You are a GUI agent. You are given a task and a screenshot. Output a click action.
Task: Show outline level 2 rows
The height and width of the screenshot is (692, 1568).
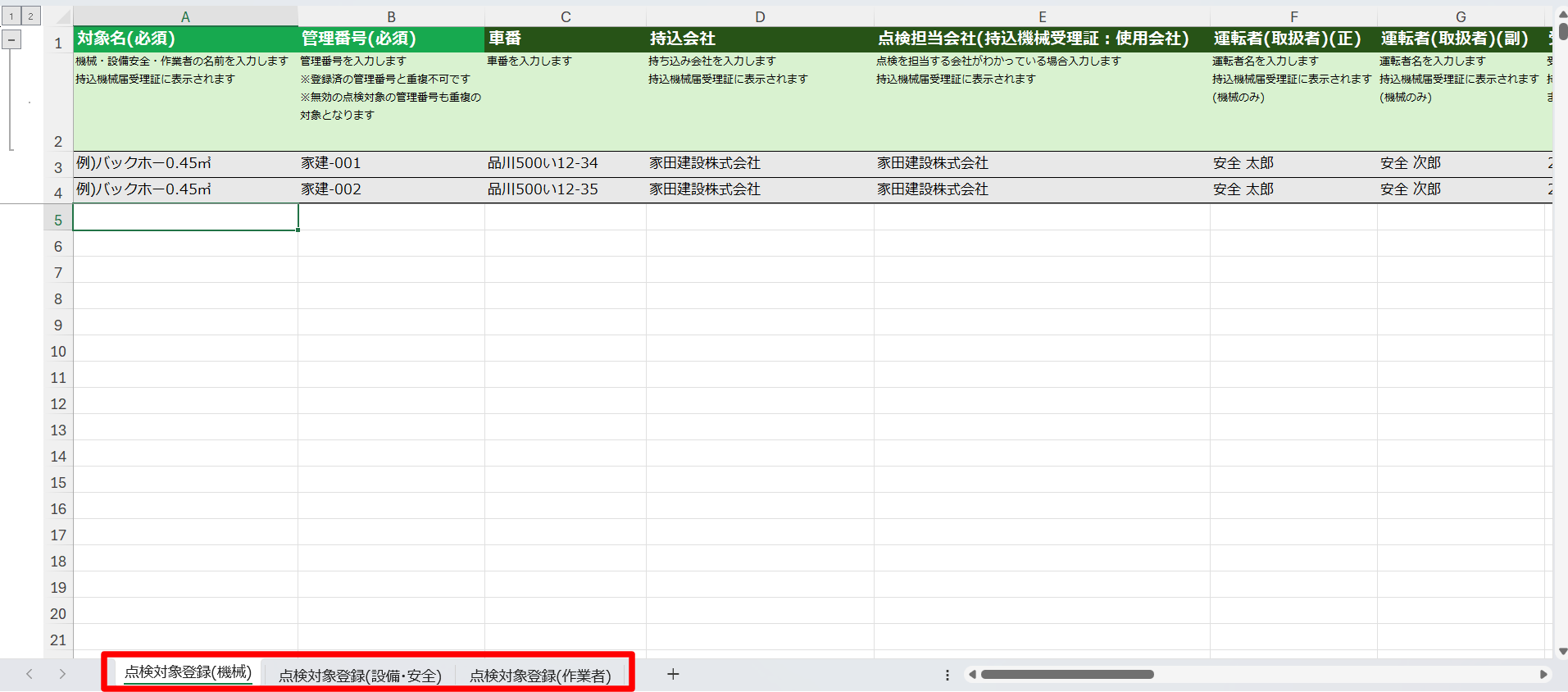point(30,16)
